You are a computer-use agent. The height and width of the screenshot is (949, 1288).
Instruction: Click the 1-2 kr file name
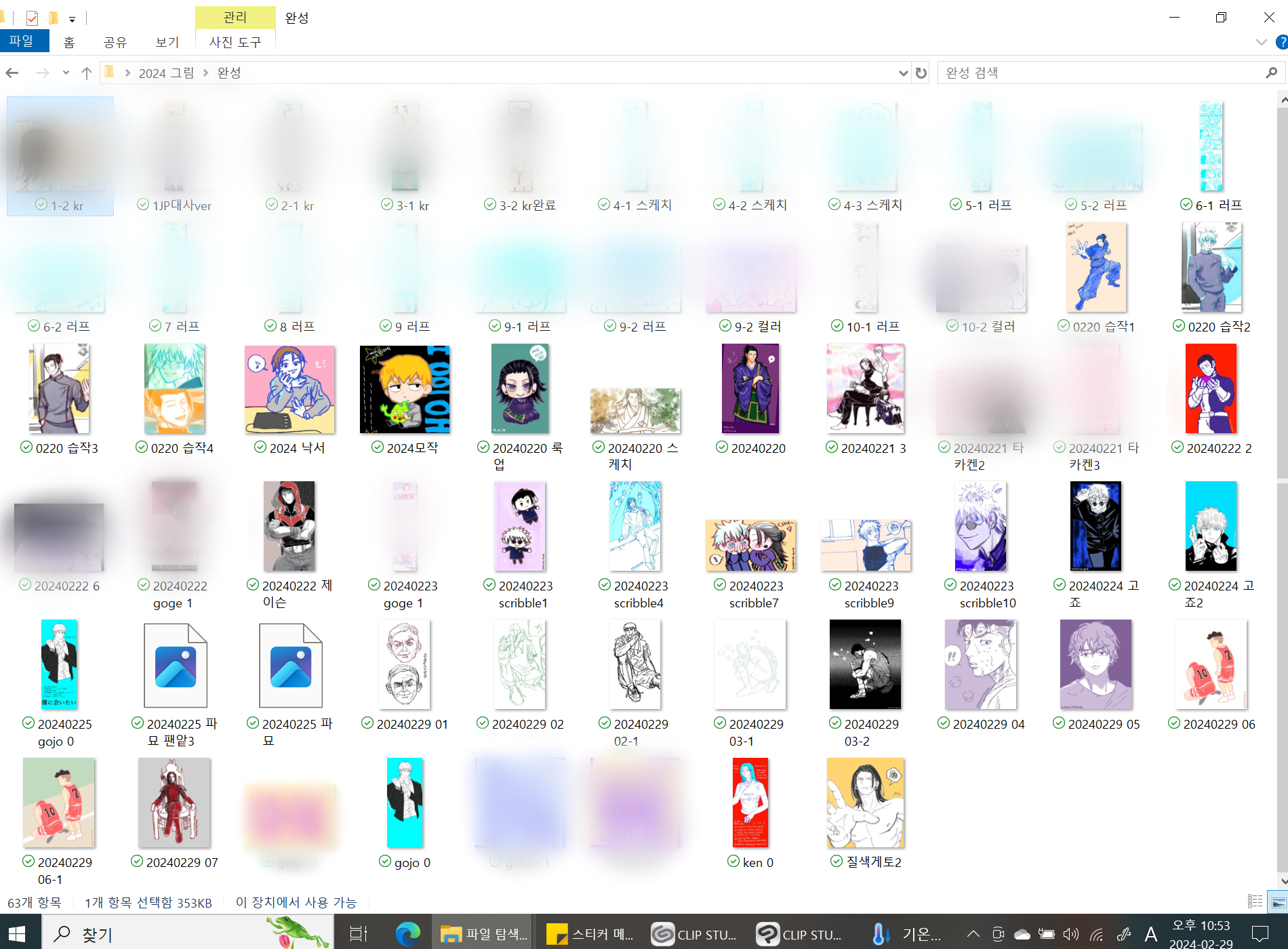coord(67,205)
